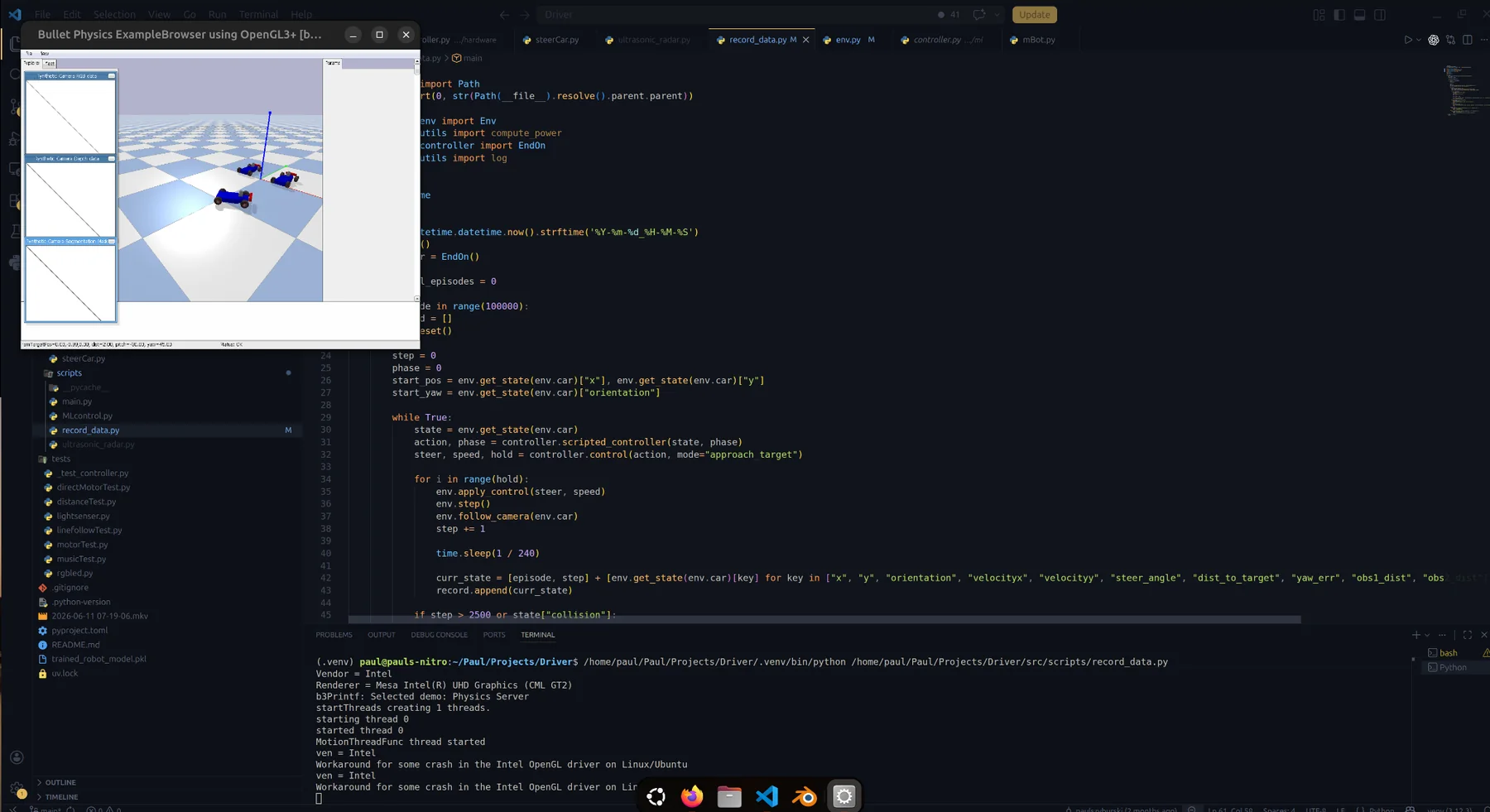Open terminal panel ellipsis actions
The height and width of the screenshot is (812, 1490).
1443,635
